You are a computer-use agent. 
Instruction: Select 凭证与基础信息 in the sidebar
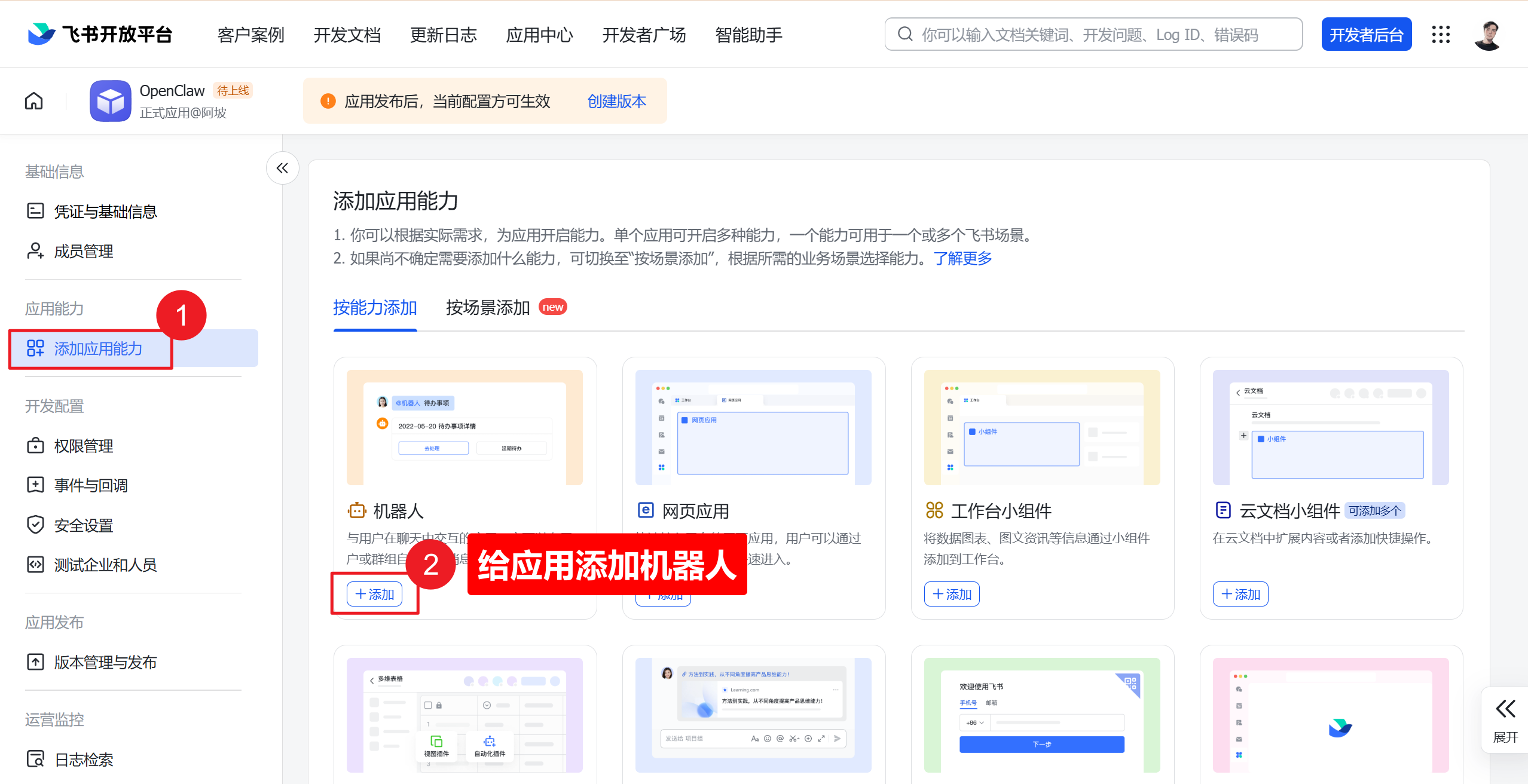[106, 211]
